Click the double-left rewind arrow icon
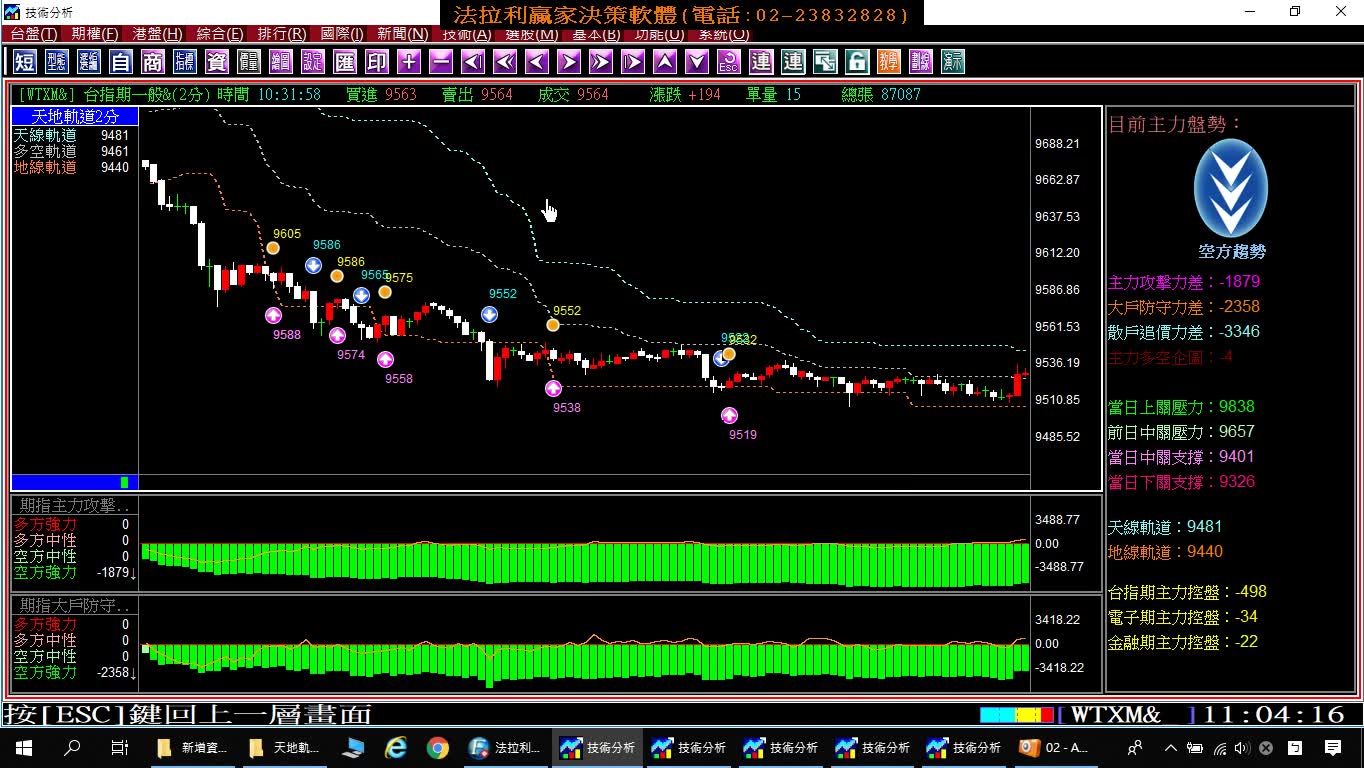Viewport: 1364px width, 768px height. (x=505, y=62)
